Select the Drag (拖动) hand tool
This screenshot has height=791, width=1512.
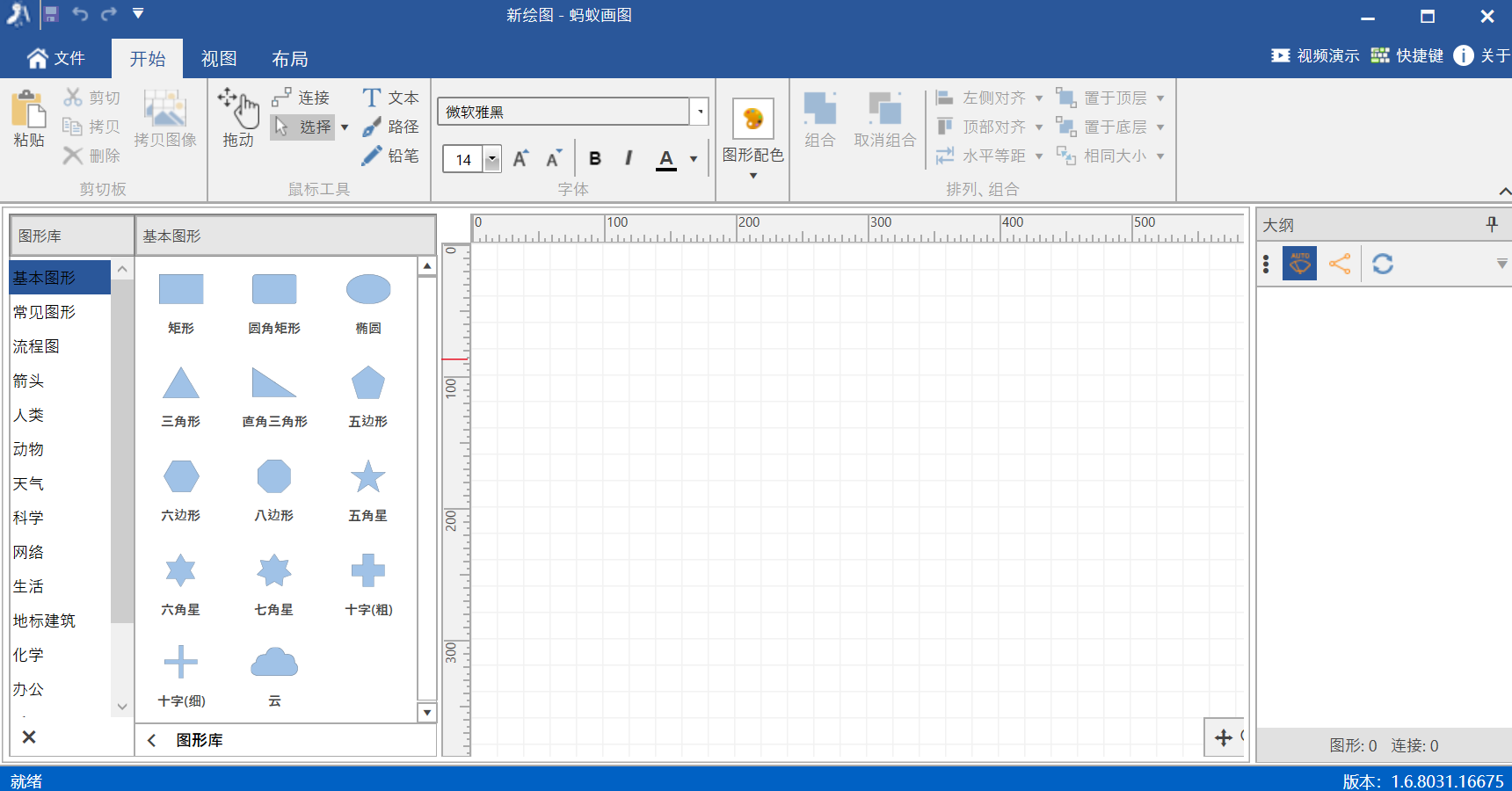click(x=238, y=119)
